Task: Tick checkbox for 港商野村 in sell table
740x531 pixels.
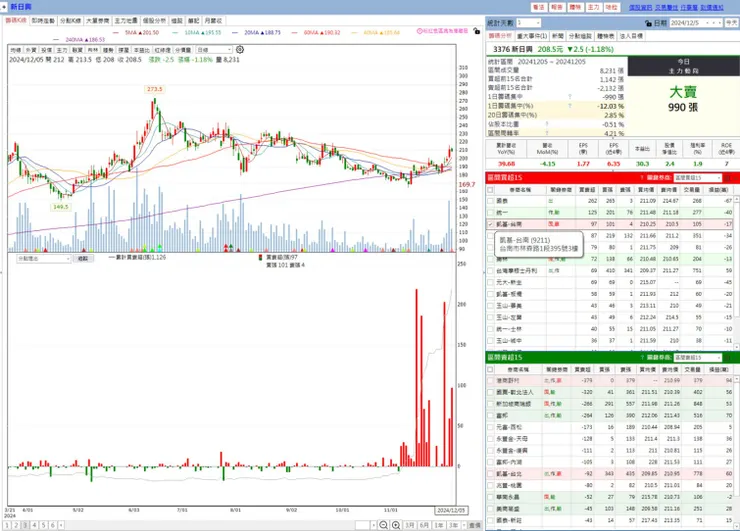Action: pos(490,380)
